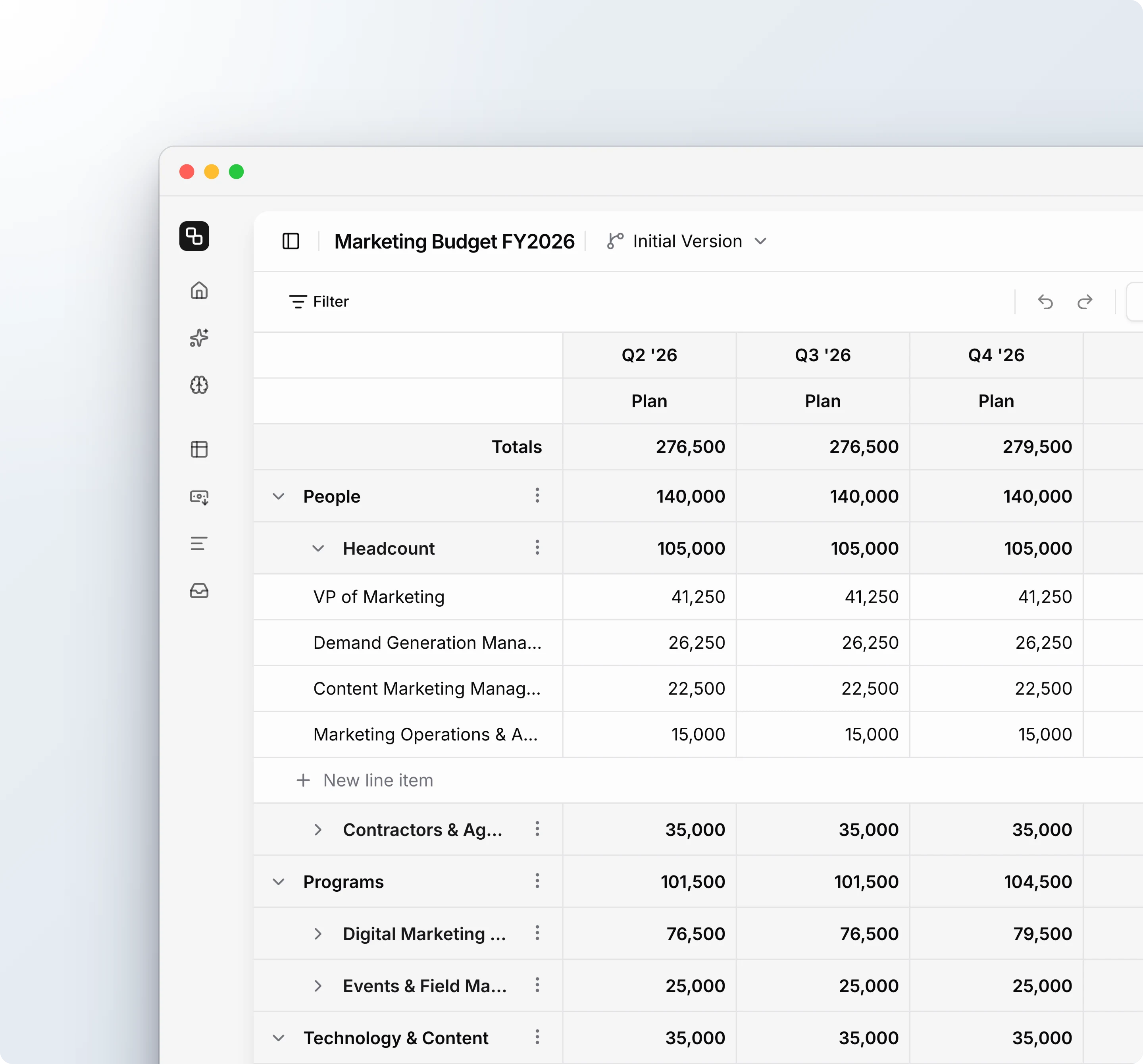1143x1064 pixels.
Task: Click the redo arrow
Action: [x=1084, y=301]
